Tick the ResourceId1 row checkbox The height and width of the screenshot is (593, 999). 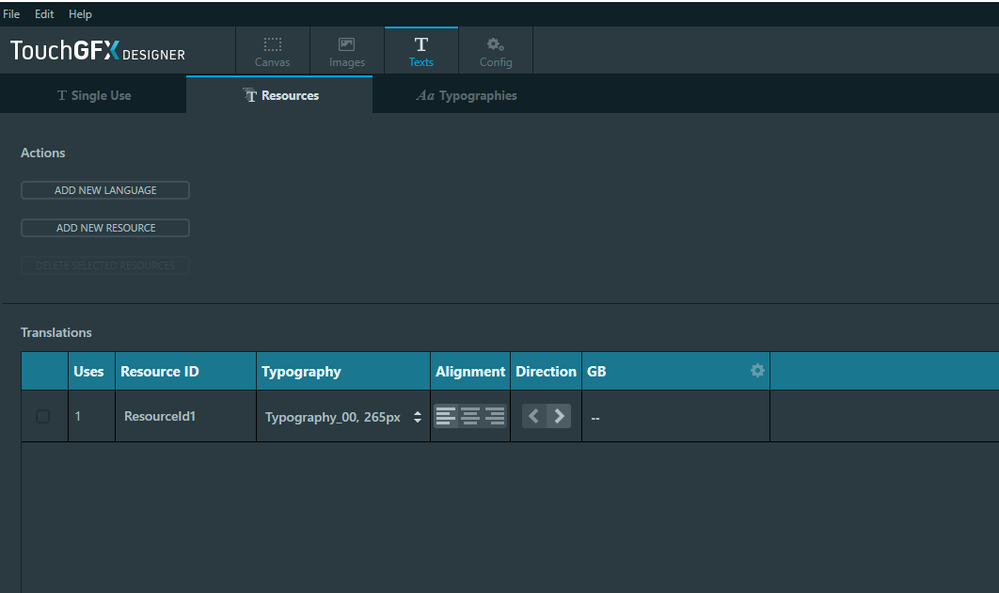point(43,416)
